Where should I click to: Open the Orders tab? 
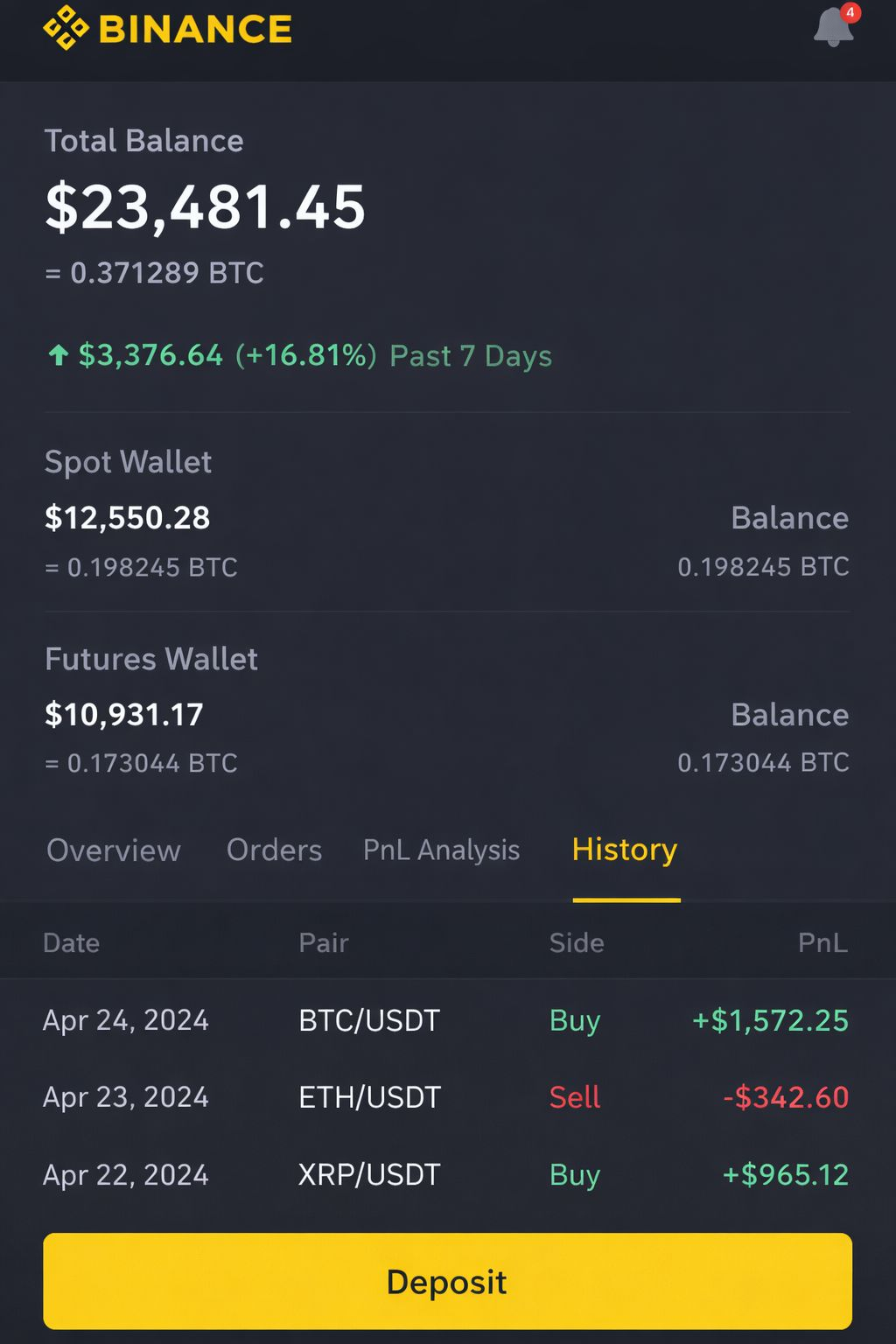click(274, 850)
